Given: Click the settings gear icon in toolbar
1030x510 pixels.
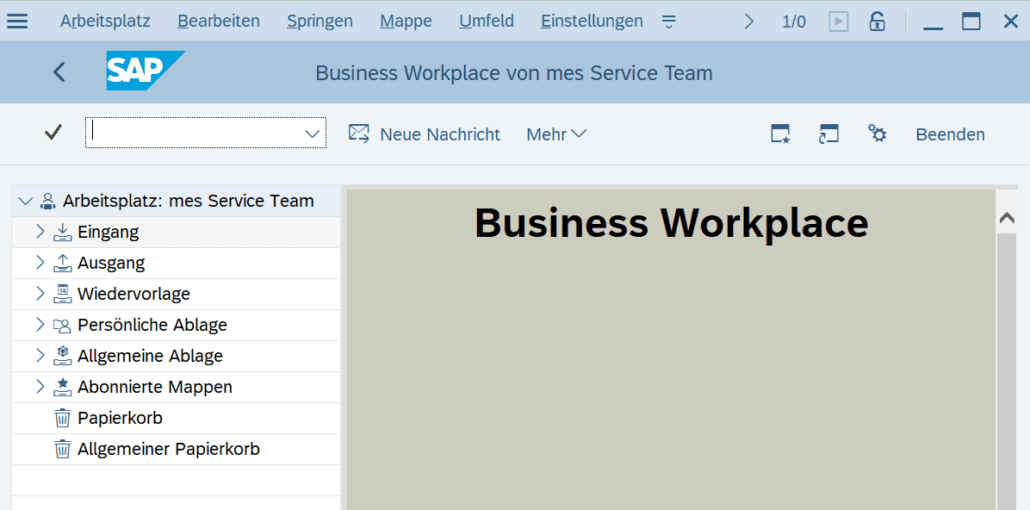Looking at the screenshot, I should click(x=877, y=134).
